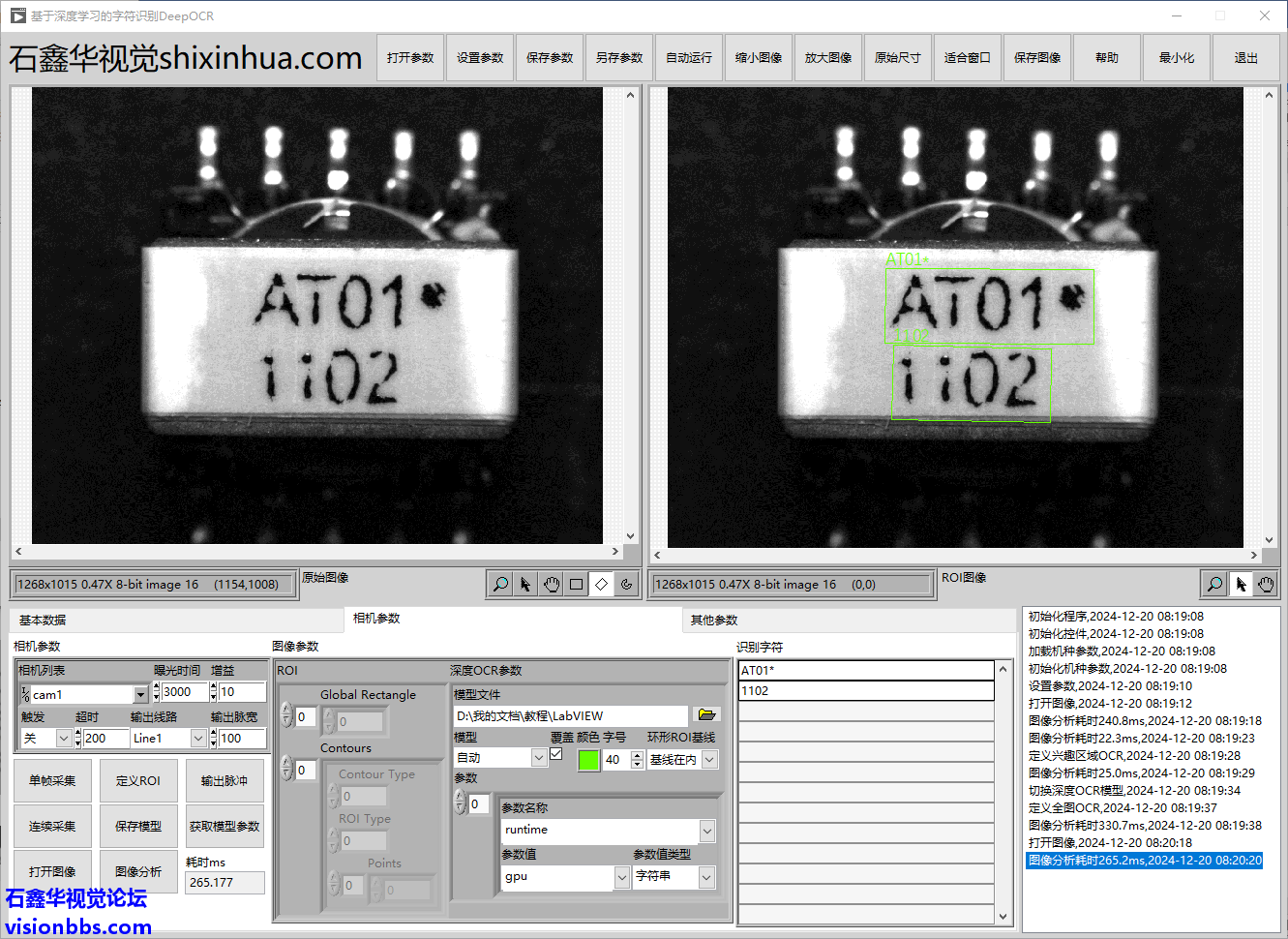Select the zoom tool under the ROI image

tap(1214, 584)
